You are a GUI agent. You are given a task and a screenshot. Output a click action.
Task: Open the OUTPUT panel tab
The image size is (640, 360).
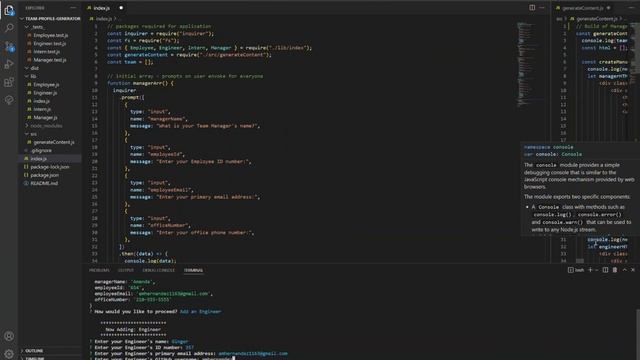coord(126,270)
